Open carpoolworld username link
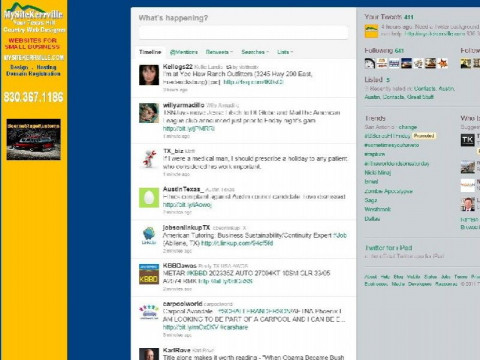The width and height of the screenshot is (480, 360). [x=182, y=304]
